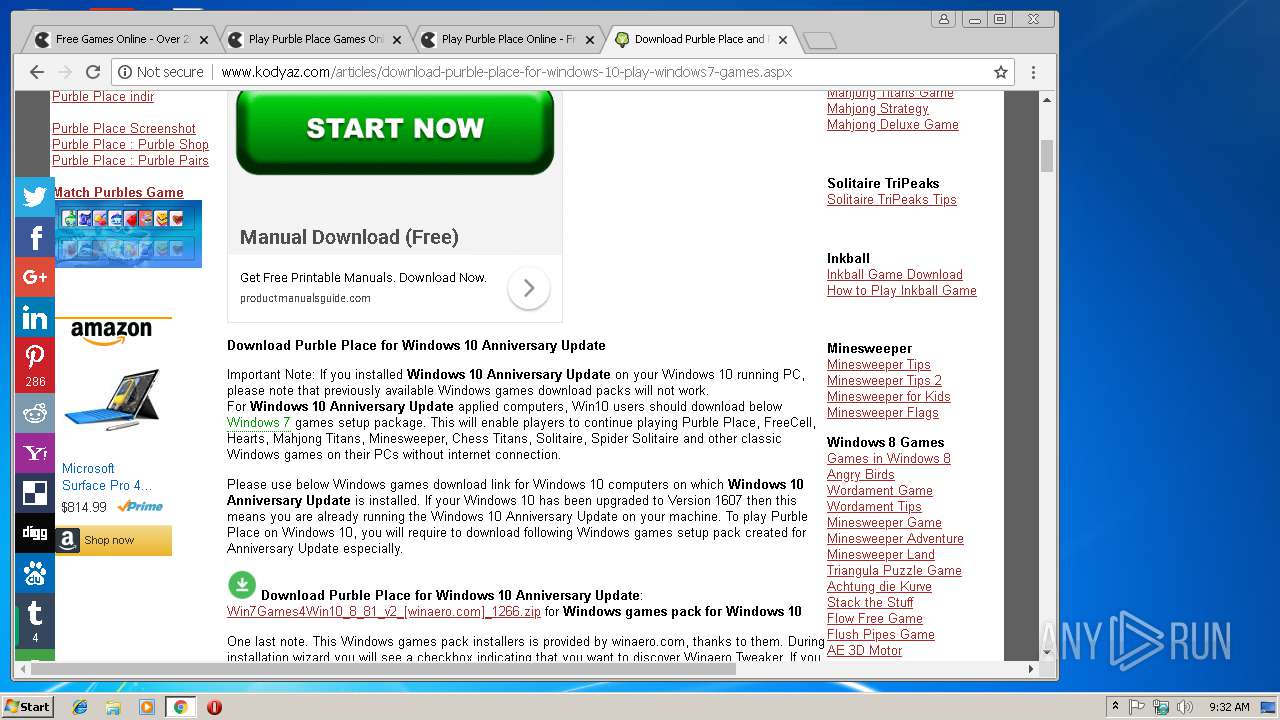Click the volume speaker tray icon
The height and width of the screenshot is (720, 1280).
[x=1186, y=707]
